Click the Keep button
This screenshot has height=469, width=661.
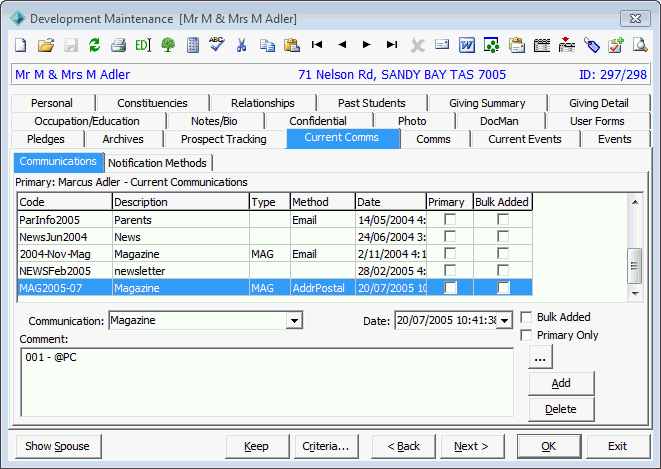(x=257, y=446)
